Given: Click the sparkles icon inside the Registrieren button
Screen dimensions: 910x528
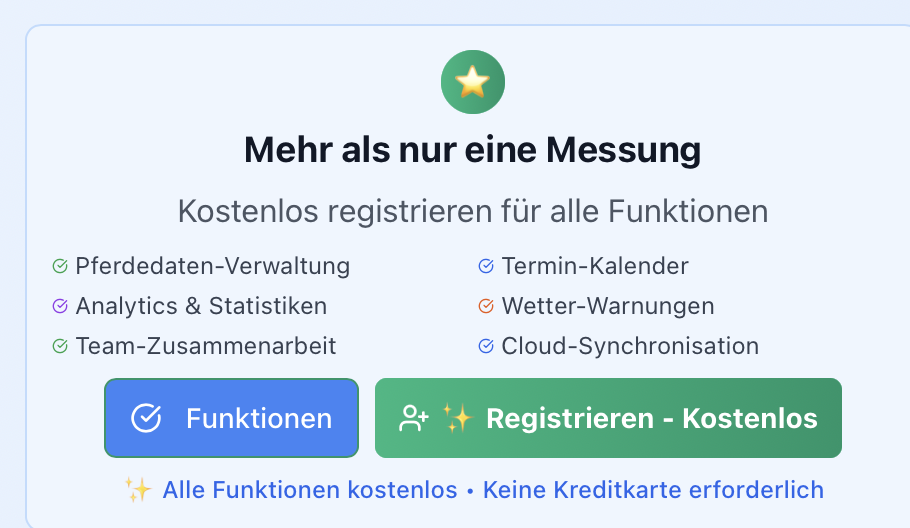Looking at the screenshot, I should pos(456,418).
